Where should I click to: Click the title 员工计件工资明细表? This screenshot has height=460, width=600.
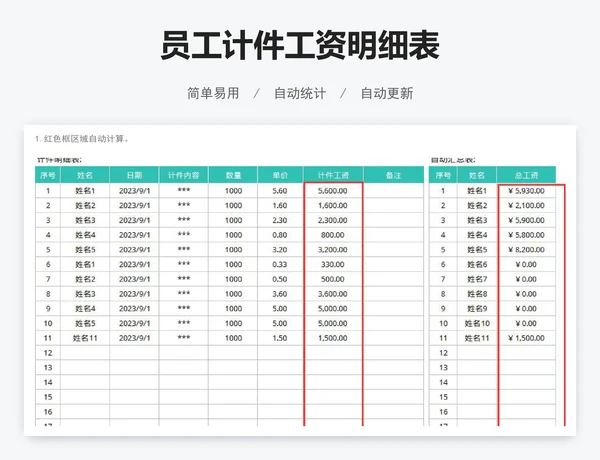point(300,45)
